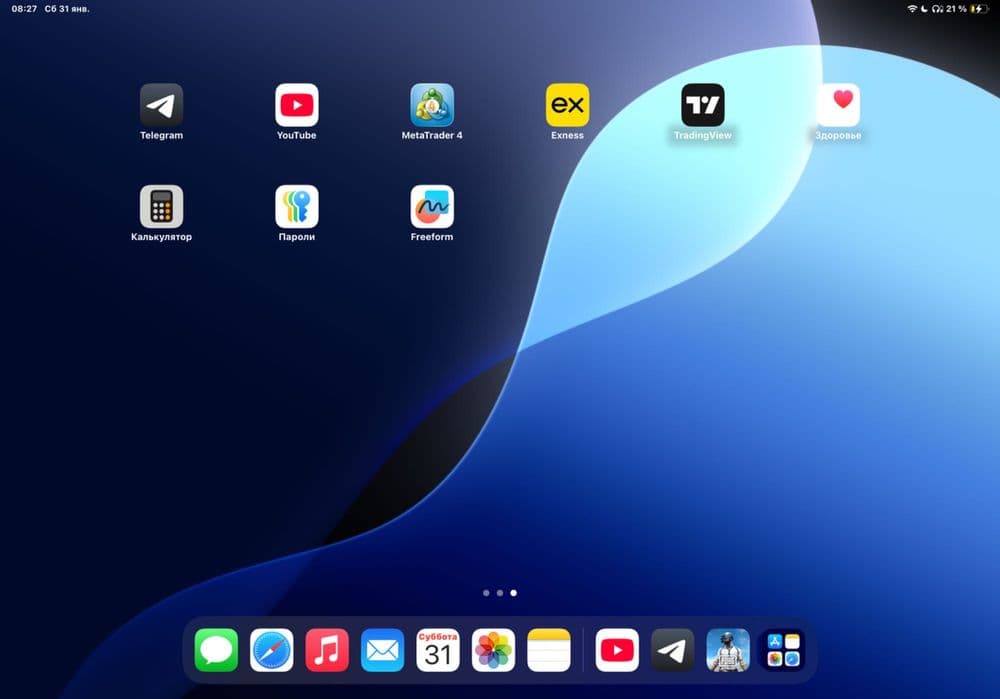Screen dimensions: 1000x699
Task: Open Mail from the dock
Action: (383, 650)
